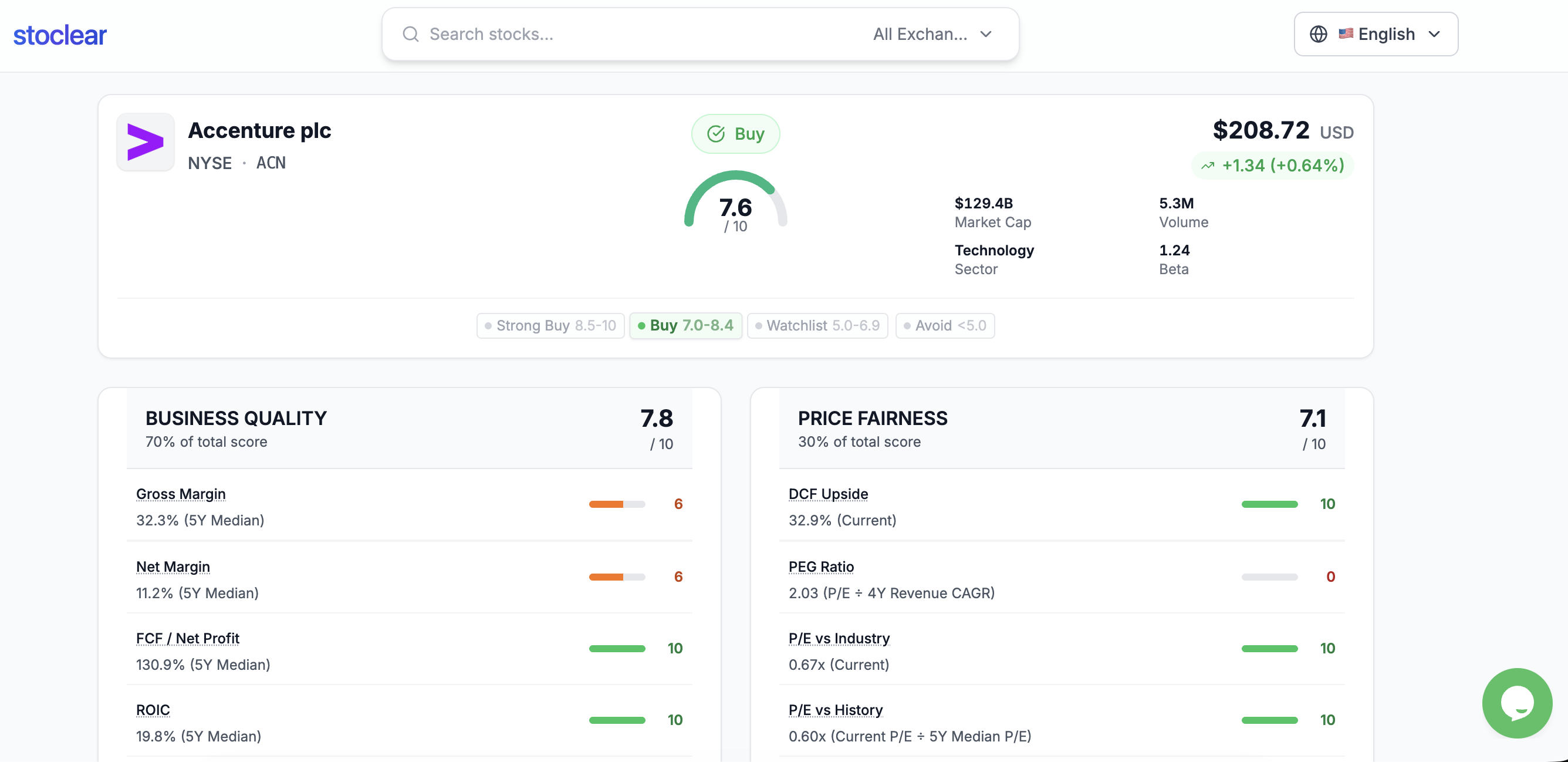Click the Accenture purple logo

click(145, 142)
